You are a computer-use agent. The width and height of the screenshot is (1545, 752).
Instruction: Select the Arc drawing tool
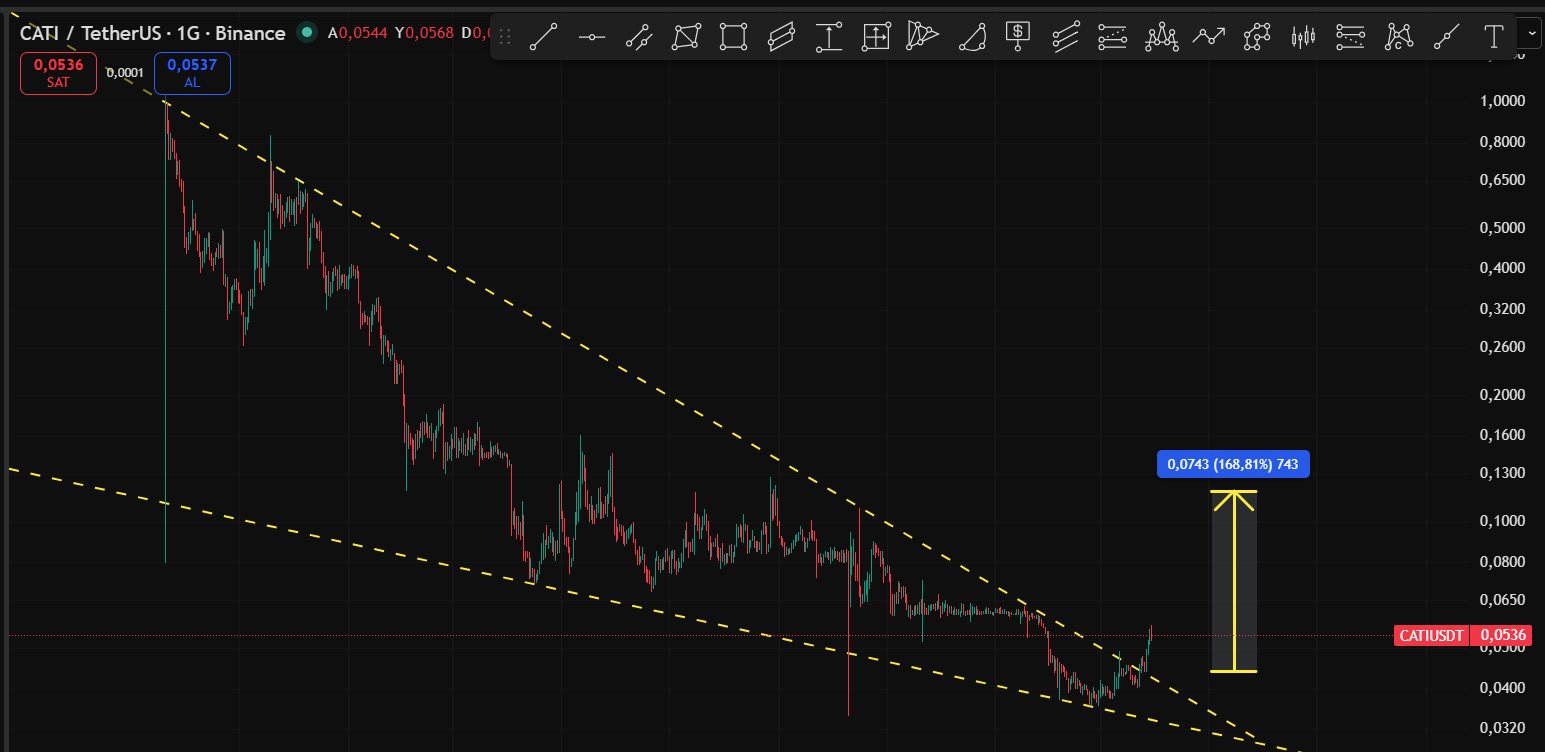(971, 37)
